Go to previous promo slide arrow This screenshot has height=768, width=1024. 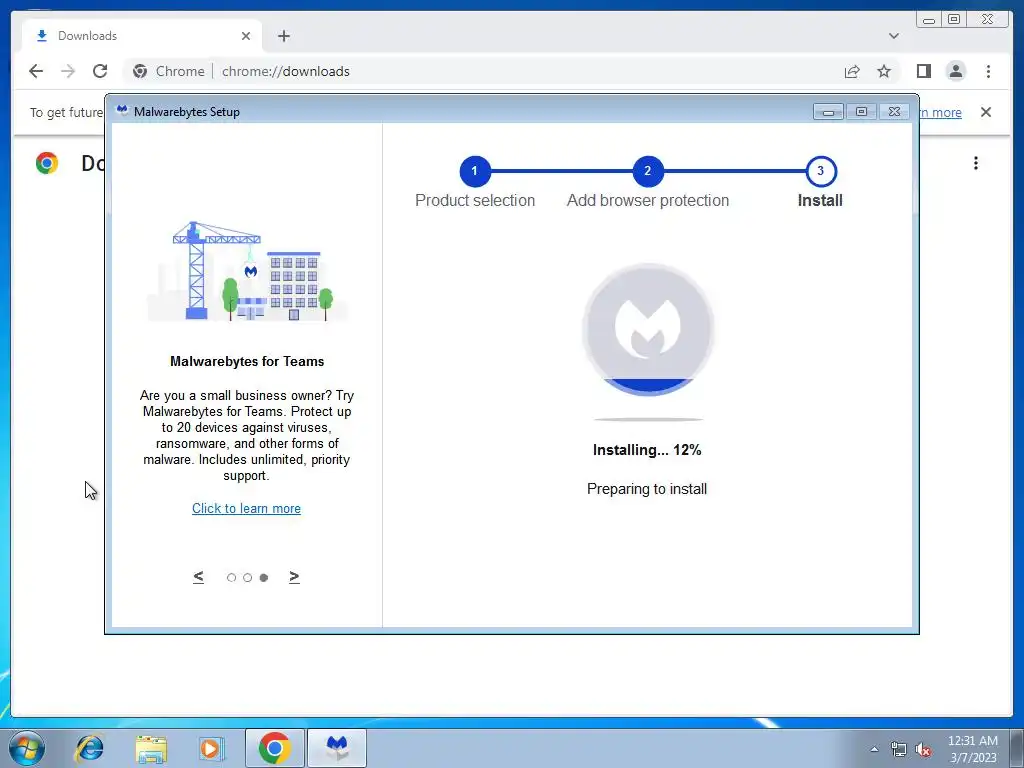[x=199, y=577]
